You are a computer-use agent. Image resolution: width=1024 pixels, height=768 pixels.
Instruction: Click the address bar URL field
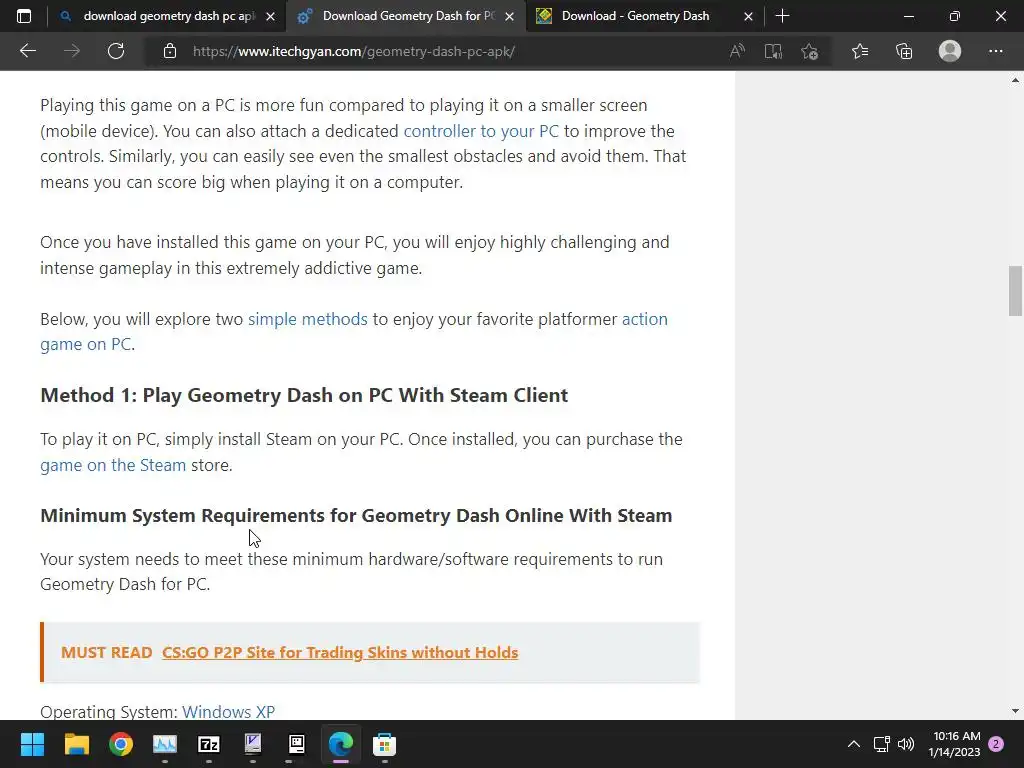tap(451, 51)
